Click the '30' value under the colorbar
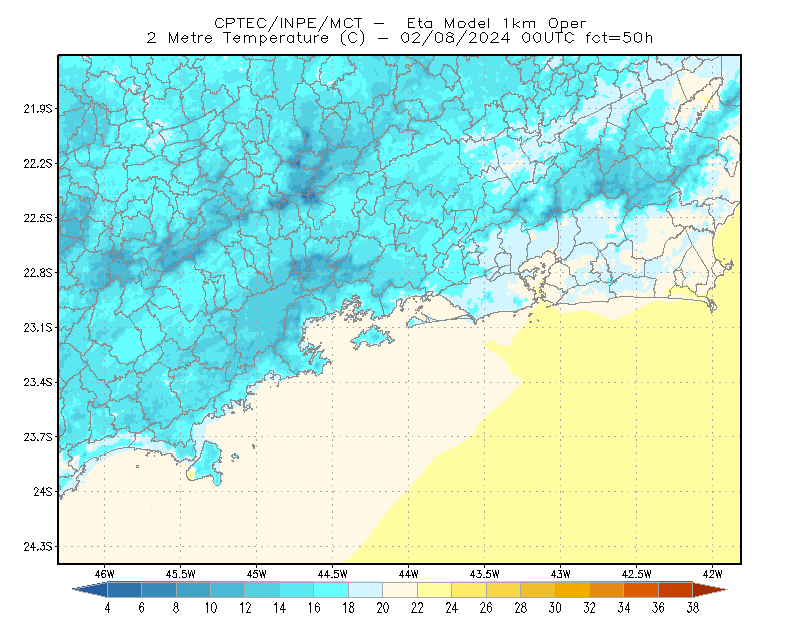Screen dimensions: 800x618 click(x=555, y=608)
